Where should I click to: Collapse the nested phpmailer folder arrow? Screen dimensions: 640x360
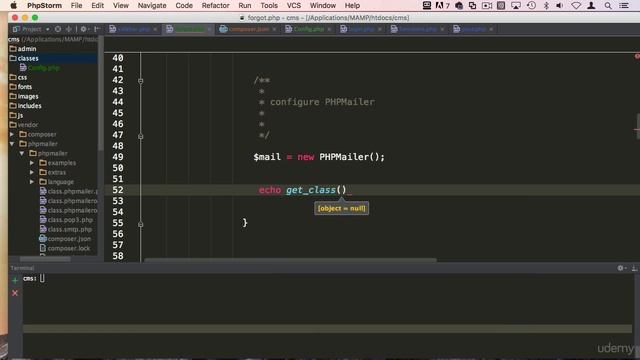[22, 153]
